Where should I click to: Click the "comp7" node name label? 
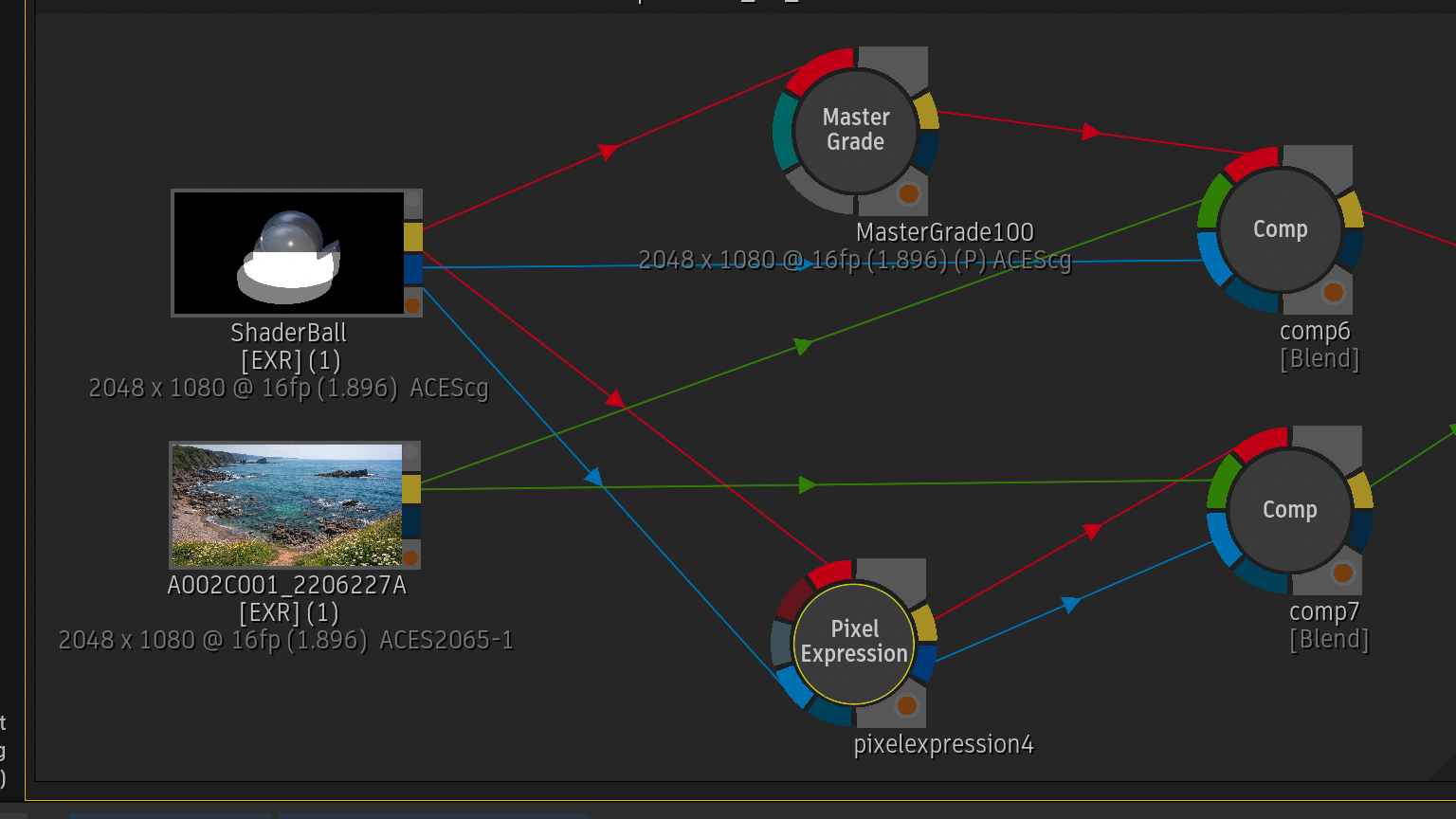point(1324,611)
